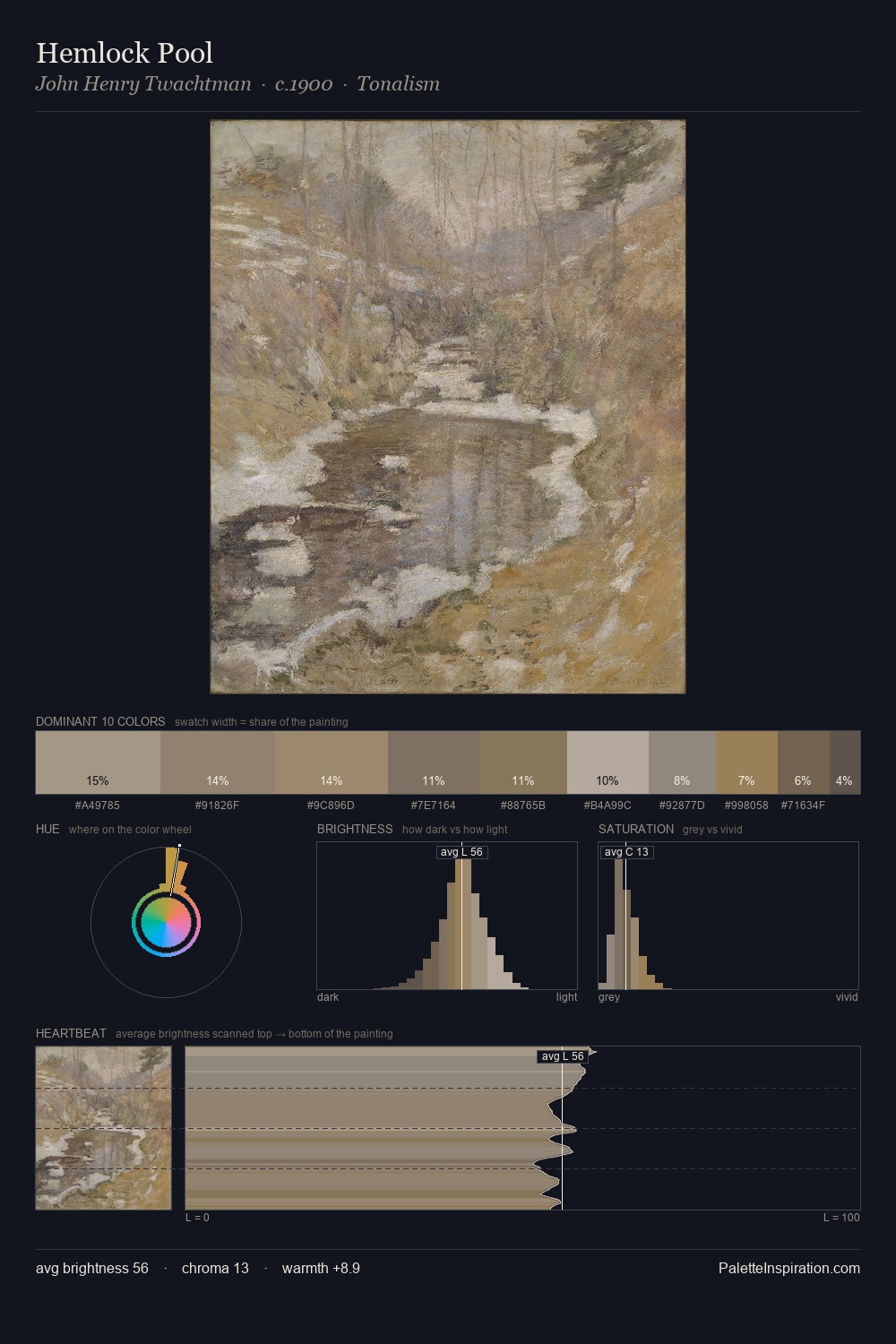Click the hue color wheel center
Viewport: 896px width, 1344px height.
coord(166,923)
